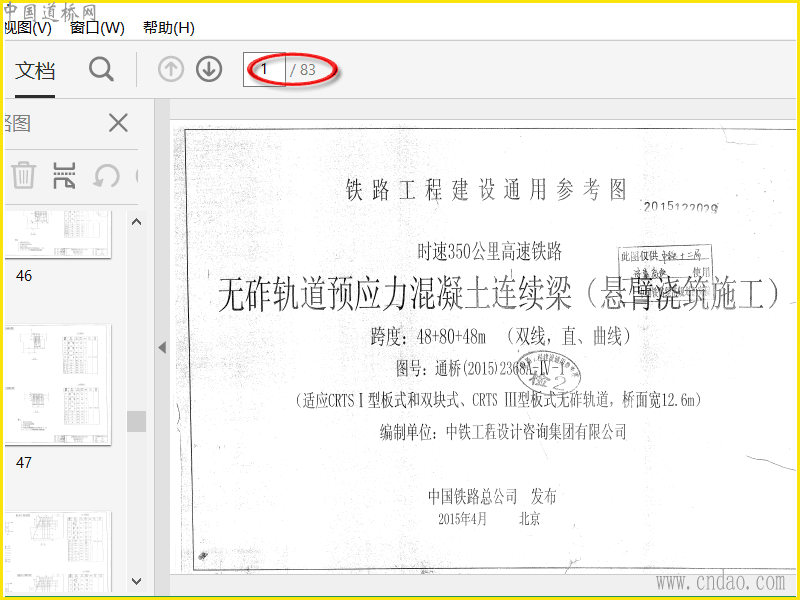Click the rotate page icon
The height and width of the screenshot is (600, 800).
click(106, 176)
